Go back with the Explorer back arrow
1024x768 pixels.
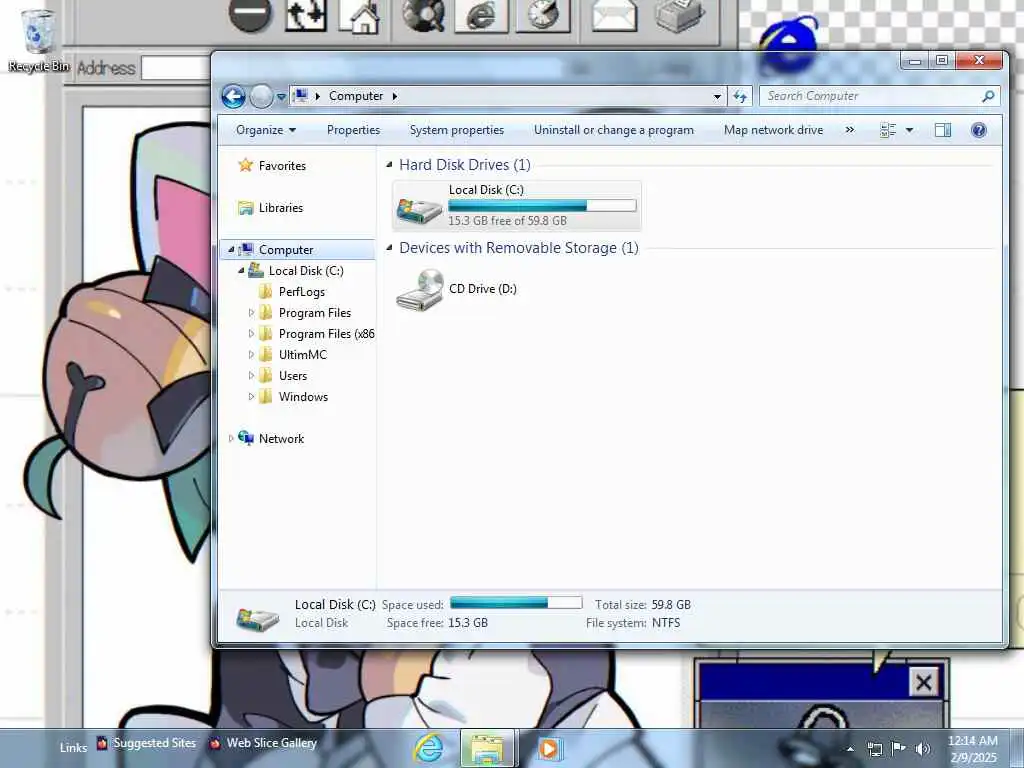[x=233, y=97]
